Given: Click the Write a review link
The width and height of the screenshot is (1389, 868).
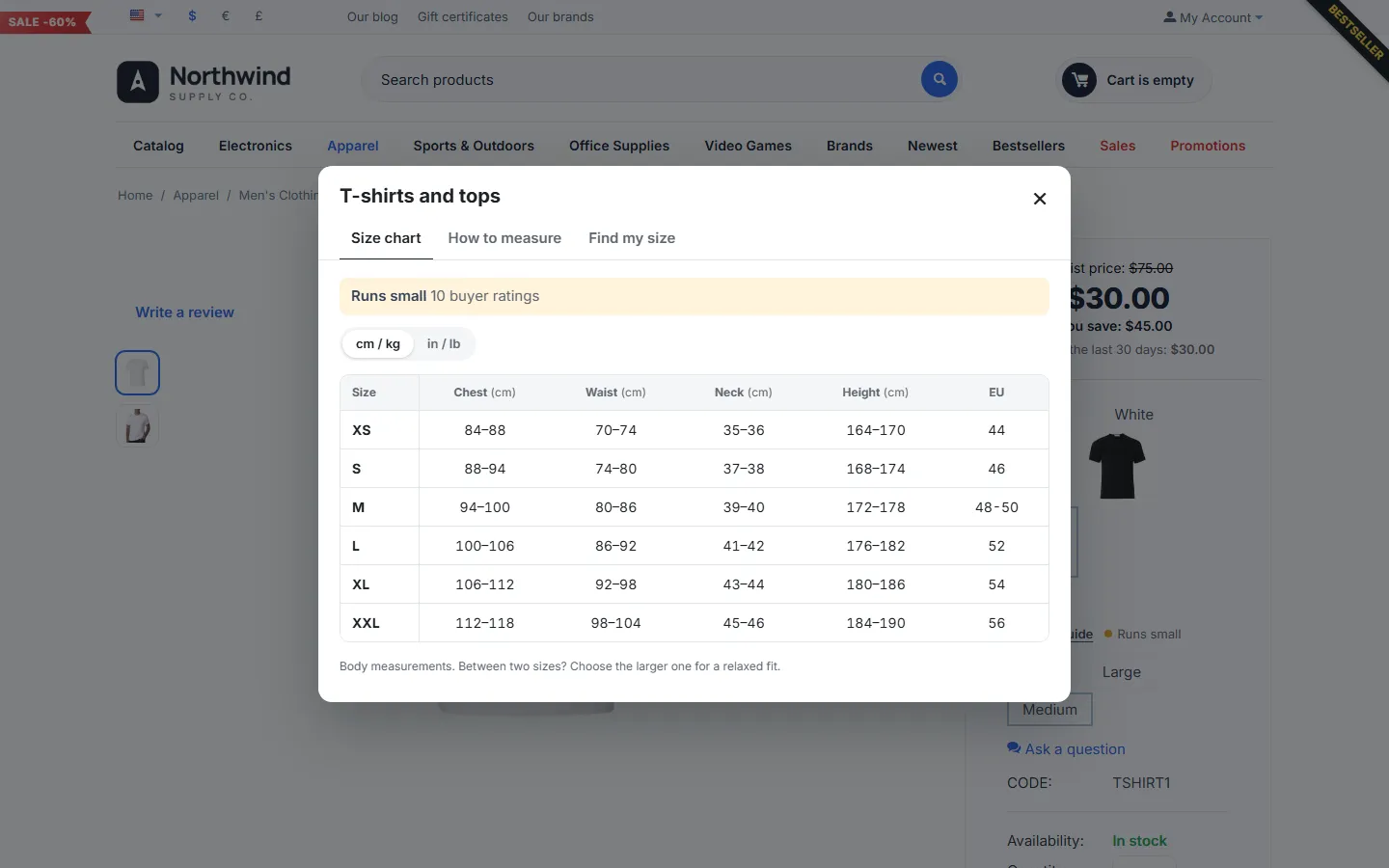Looking at the screenshot, I should coord(184,312).
